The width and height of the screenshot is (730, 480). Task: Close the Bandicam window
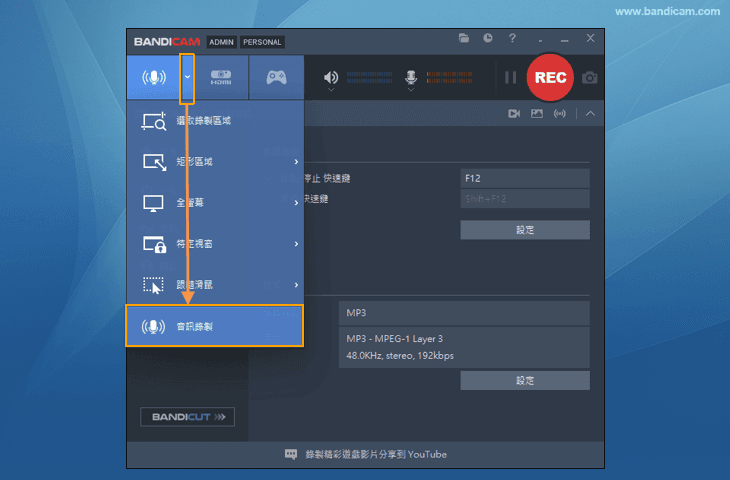click(x=590, y=38)
